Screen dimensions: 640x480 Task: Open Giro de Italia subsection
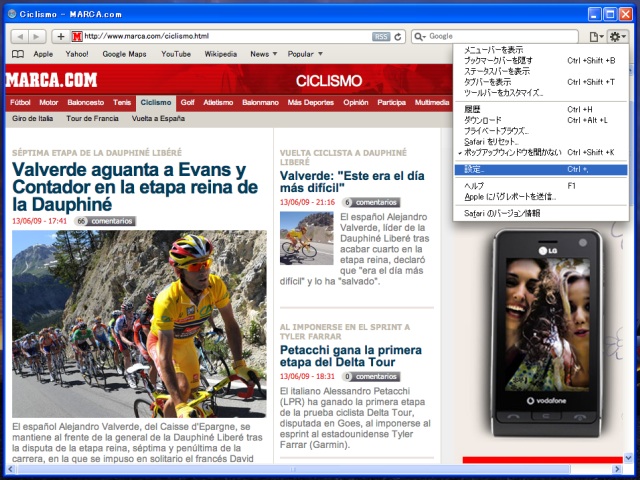tap(33, 118)
